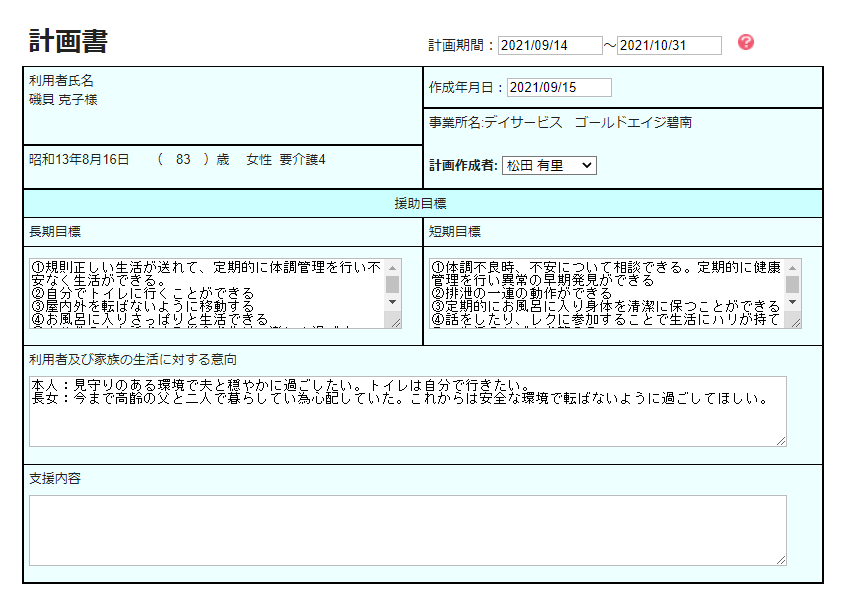Image resolution: width=851 pixels, height=599 pixels.
Task: Click the 短期目標 textarea resize handle
Action: coord(795,322)
